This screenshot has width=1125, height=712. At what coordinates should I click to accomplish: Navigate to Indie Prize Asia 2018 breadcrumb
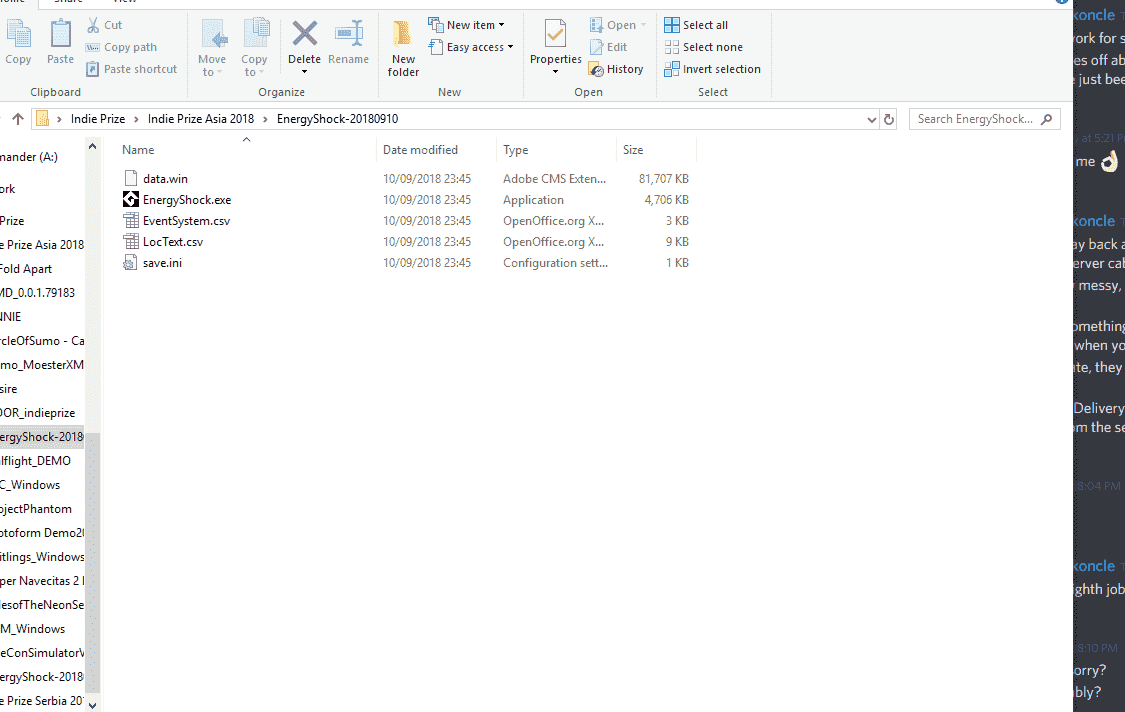201,119
